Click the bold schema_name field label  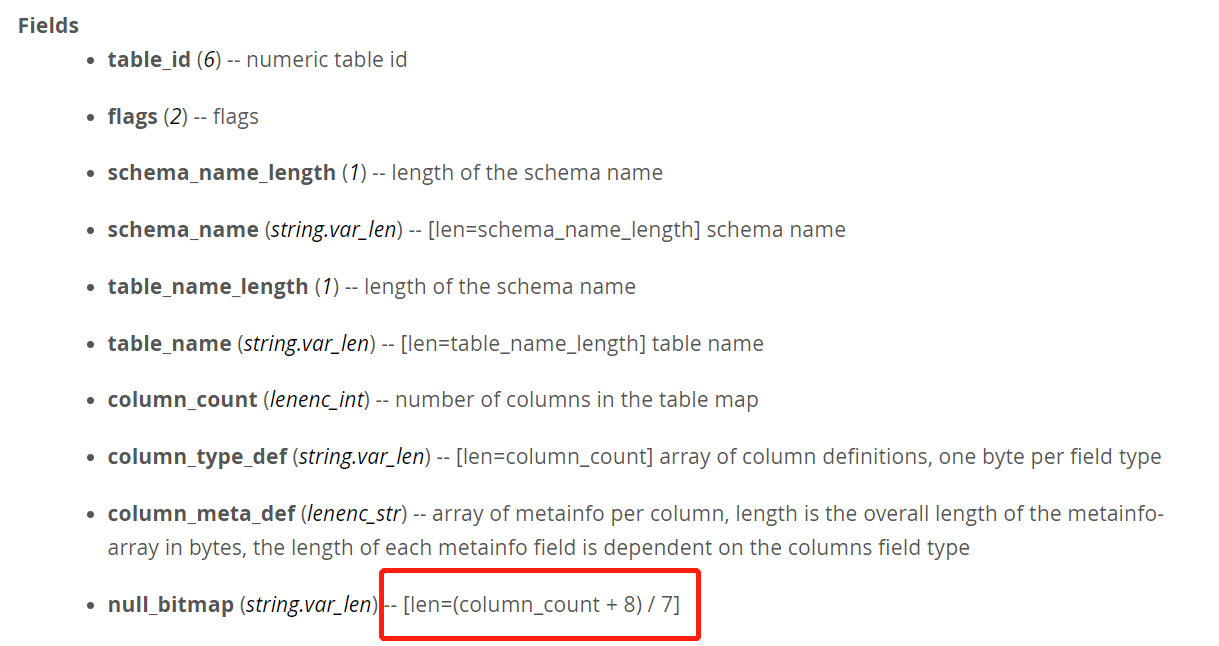point(183,230)
